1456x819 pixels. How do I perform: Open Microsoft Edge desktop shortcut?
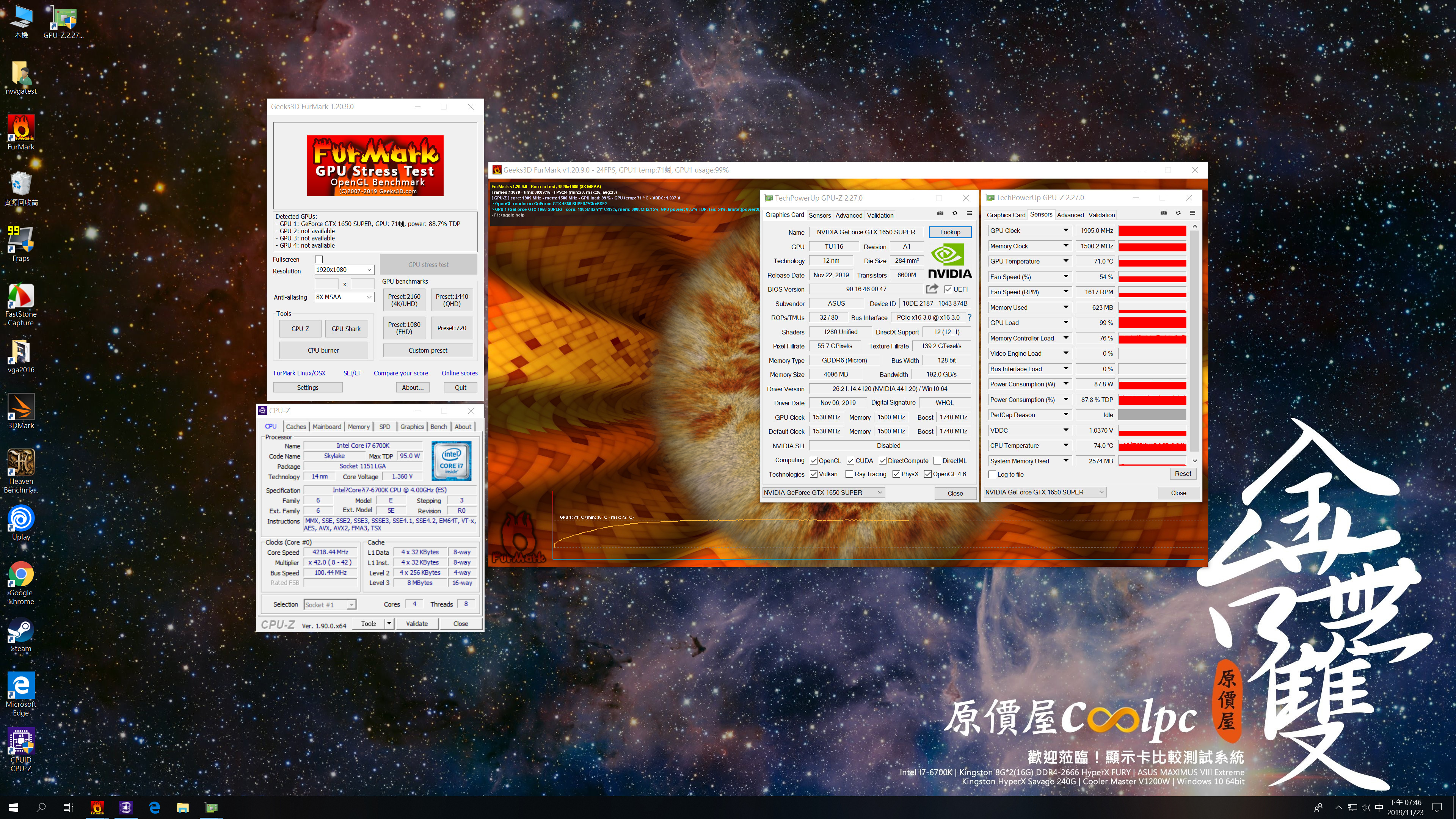click(21, 694)
